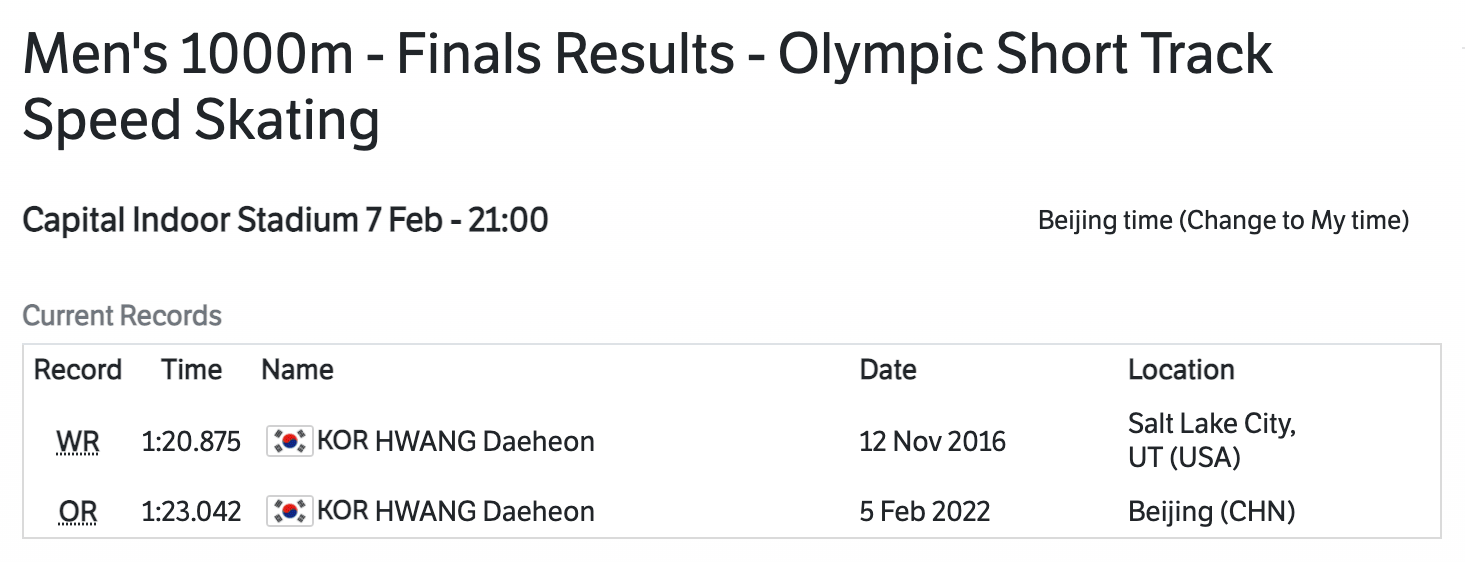Click the Record column header
1465x562 pixels.
[78, 370]
